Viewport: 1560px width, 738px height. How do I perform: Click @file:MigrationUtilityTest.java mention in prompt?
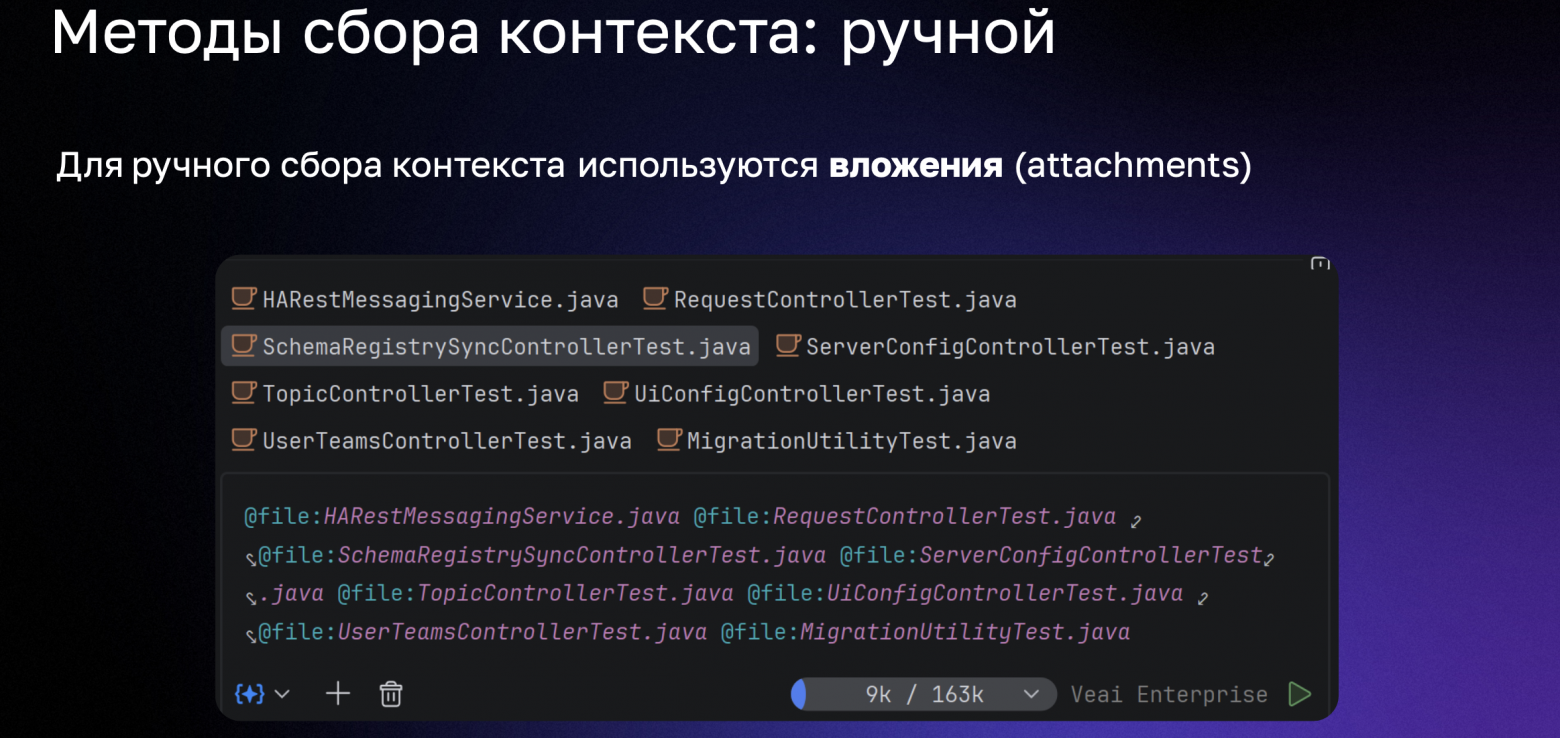tap(925, 632)
